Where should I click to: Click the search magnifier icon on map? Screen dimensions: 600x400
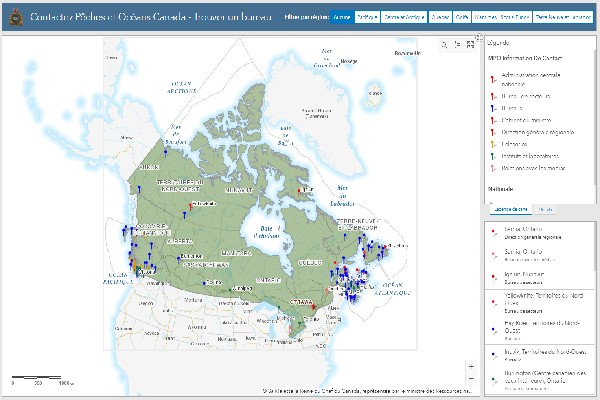[x=446, y=45]
